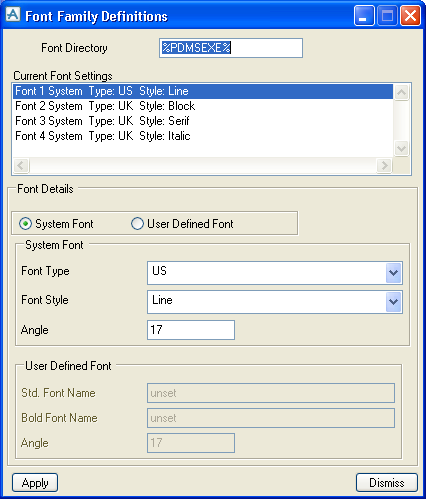Click the horizontal scroll-left arrow
Viewport: 426px width, 499px height.
21,165
